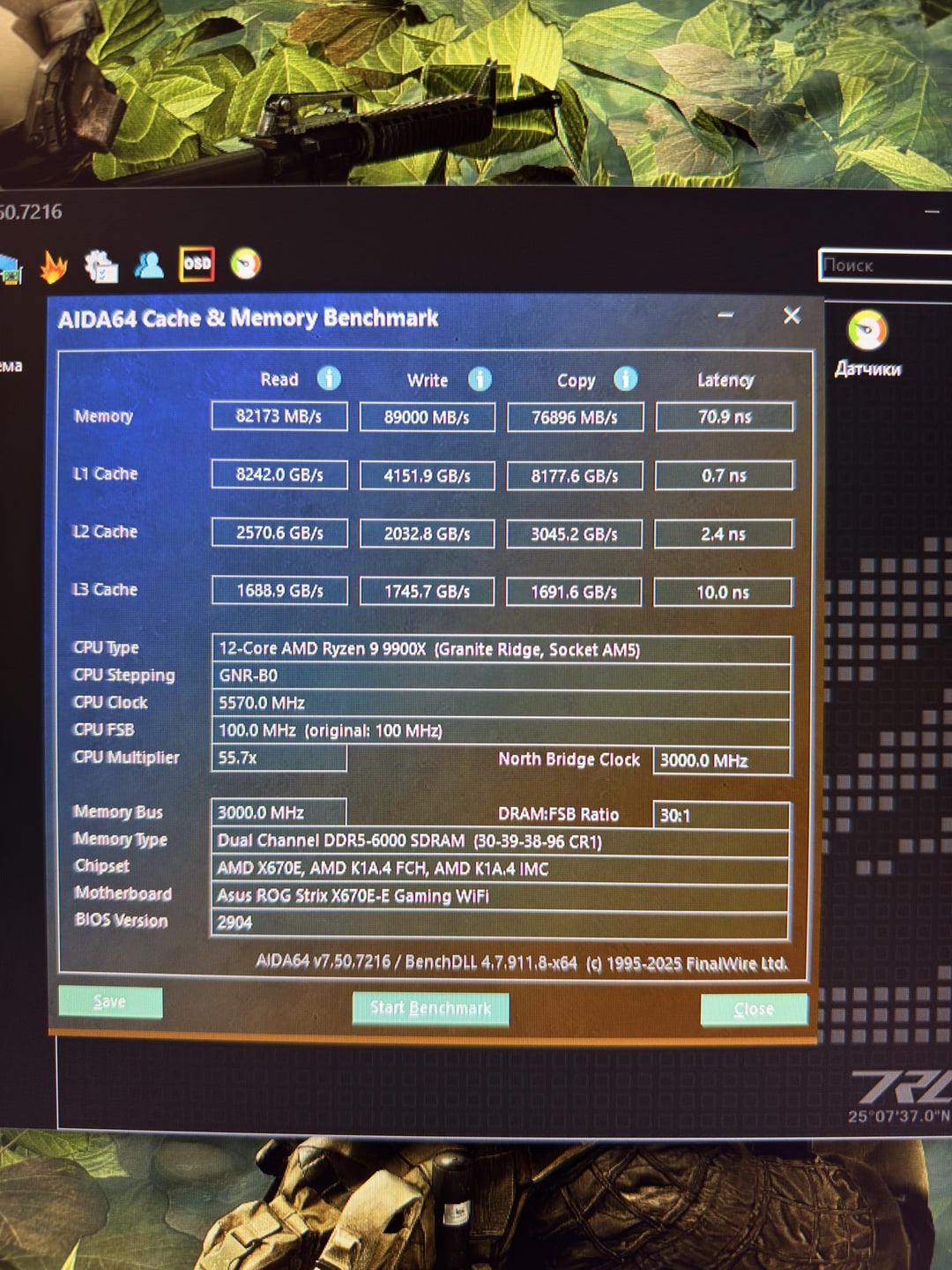
Task: Click CPU FSB value 100.0 MHz
Action: [x=501, y=731]
